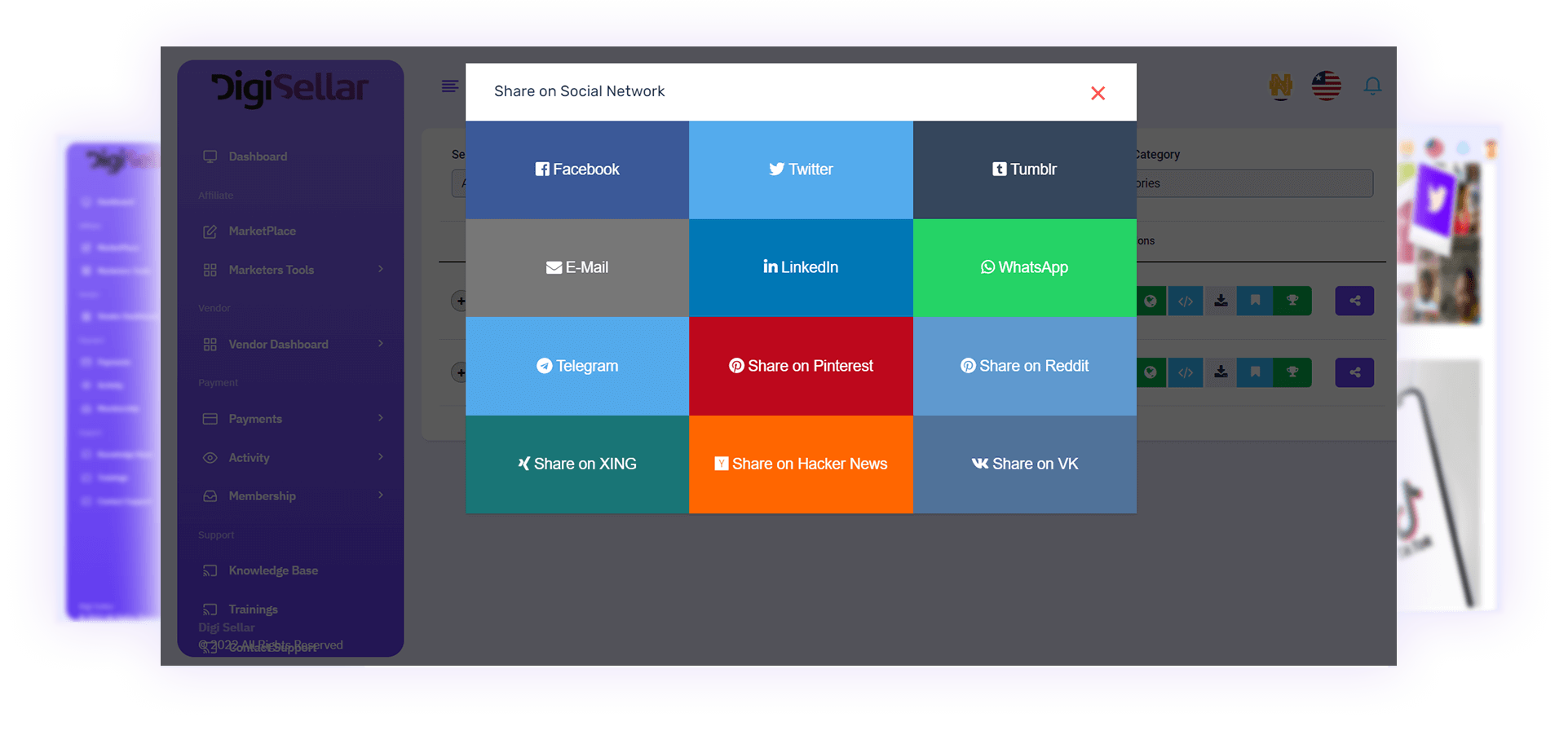
Task: Click the globe icon in the upper product row
Action: coord(1151,301)
